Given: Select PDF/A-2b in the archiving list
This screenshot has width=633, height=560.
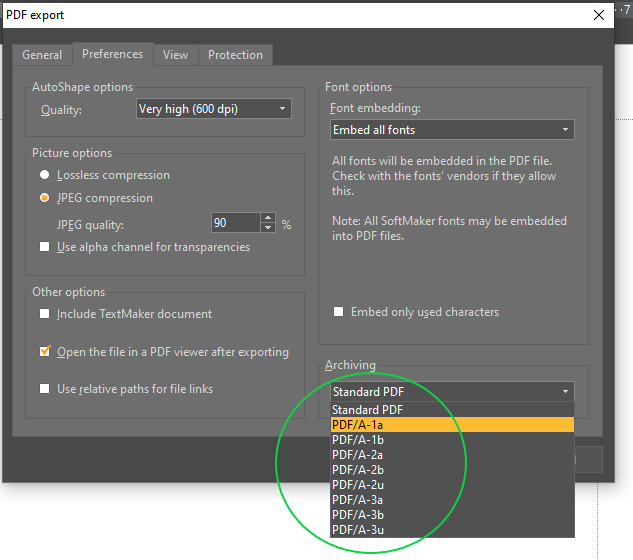Looking at the screenshot, I should click(x=452, y=469).
